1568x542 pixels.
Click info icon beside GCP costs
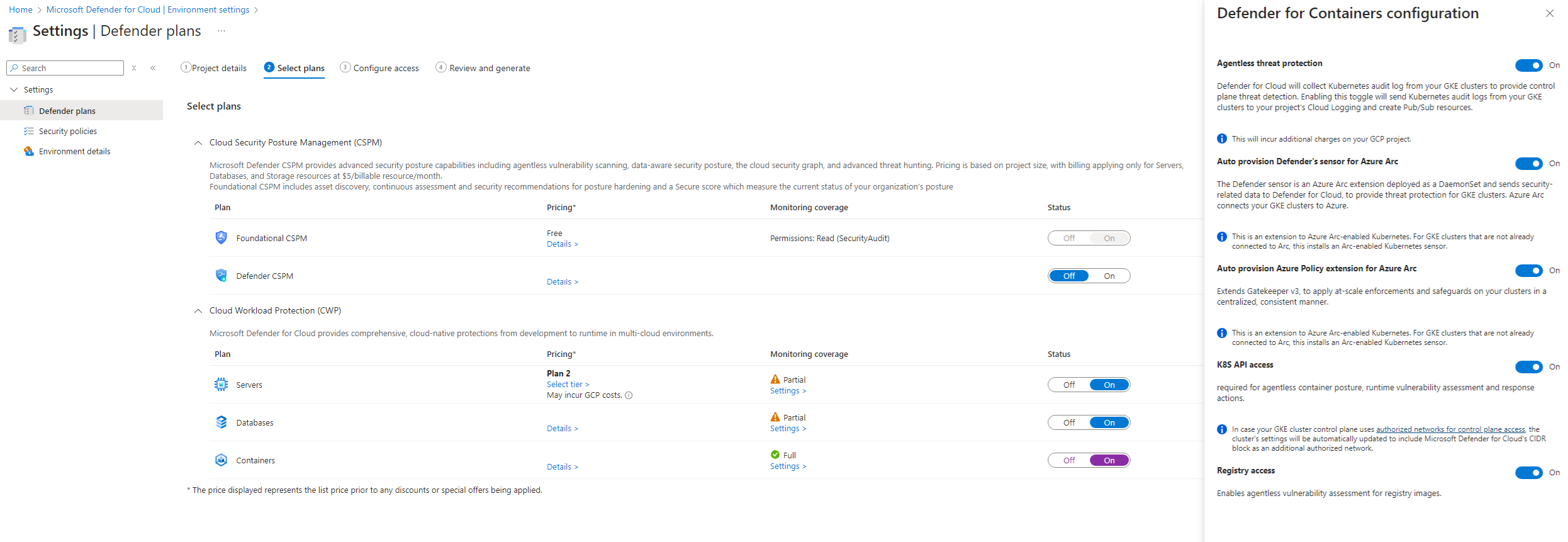(629, 395)
